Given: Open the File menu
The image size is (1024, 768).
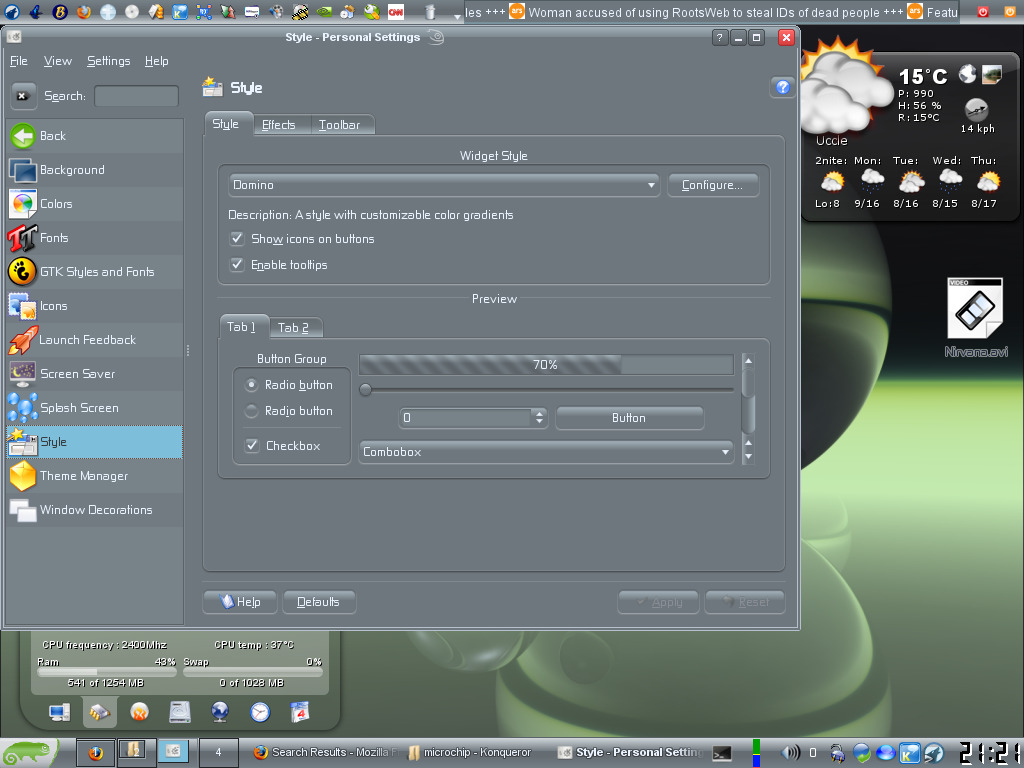Looking at the screenshot, I should 19,61.
